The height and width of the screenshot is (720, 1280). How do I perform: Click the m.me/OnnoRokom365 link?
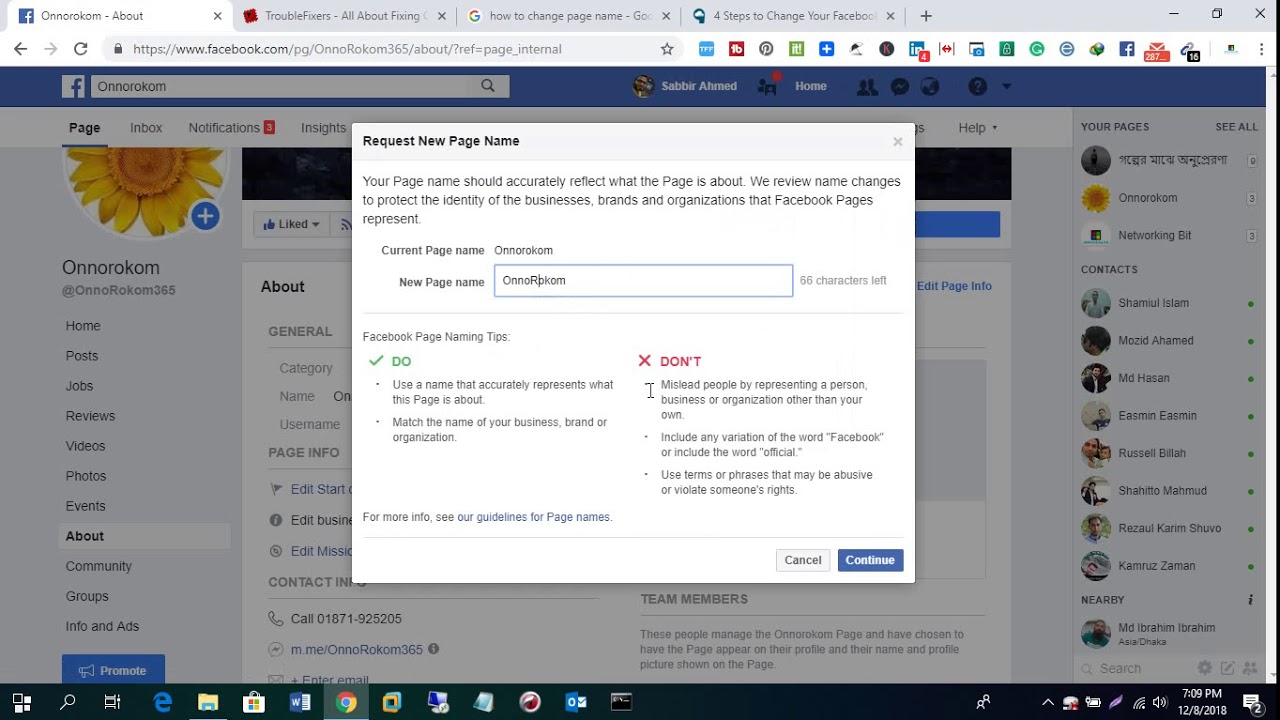(x=356, y=650)
